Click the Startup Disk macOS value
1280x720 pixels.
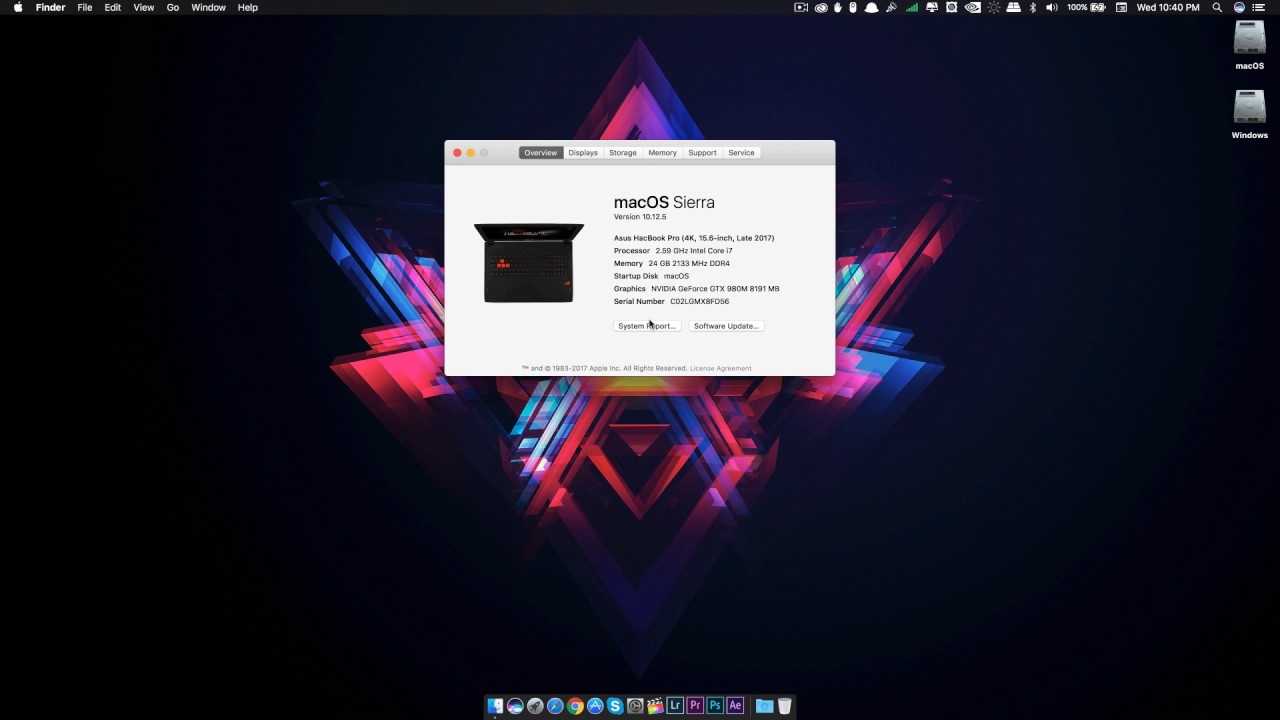coord(677,276)
